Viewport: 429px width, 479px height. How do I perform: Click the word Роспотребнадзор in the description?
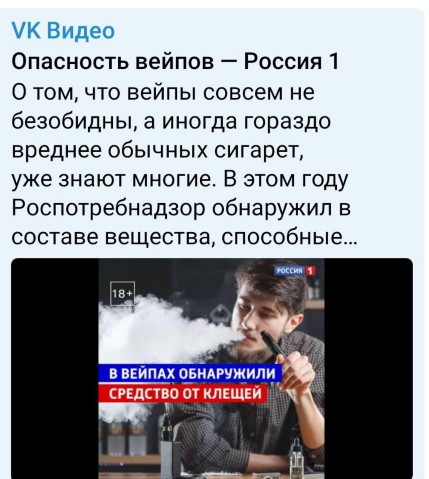(x=109, y=209)
